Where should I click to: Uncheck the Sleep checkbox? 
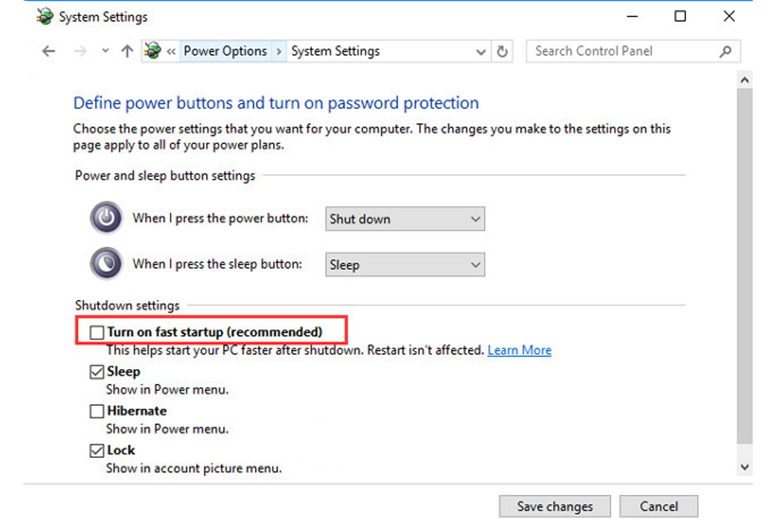coord(97,372)
